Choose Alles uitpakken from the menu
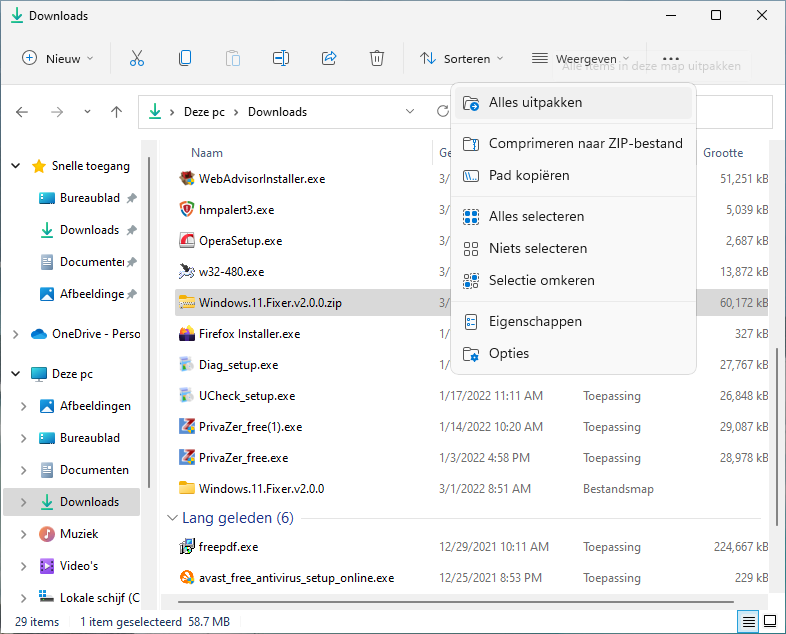Screen dimensions: 786x634 535,102
